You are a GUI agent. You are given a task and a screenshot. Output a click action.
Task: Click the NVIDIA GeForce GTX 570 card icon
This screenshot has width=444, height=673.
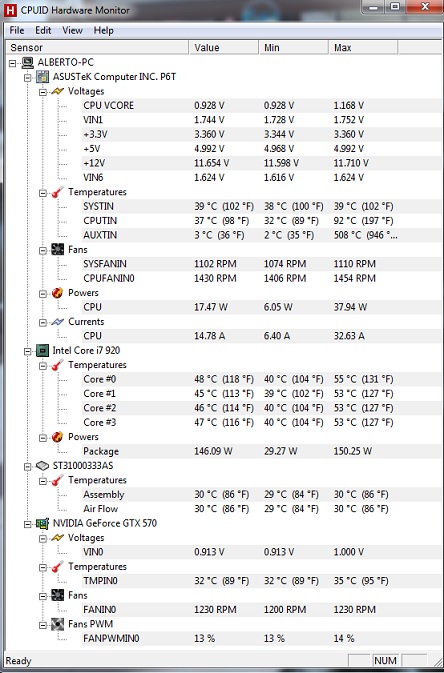[x=42, y=524]
